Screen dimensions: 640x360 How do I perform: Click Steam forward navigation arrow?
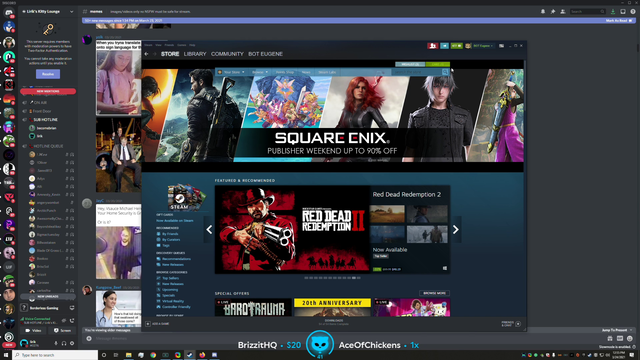(x=155, y=54)
